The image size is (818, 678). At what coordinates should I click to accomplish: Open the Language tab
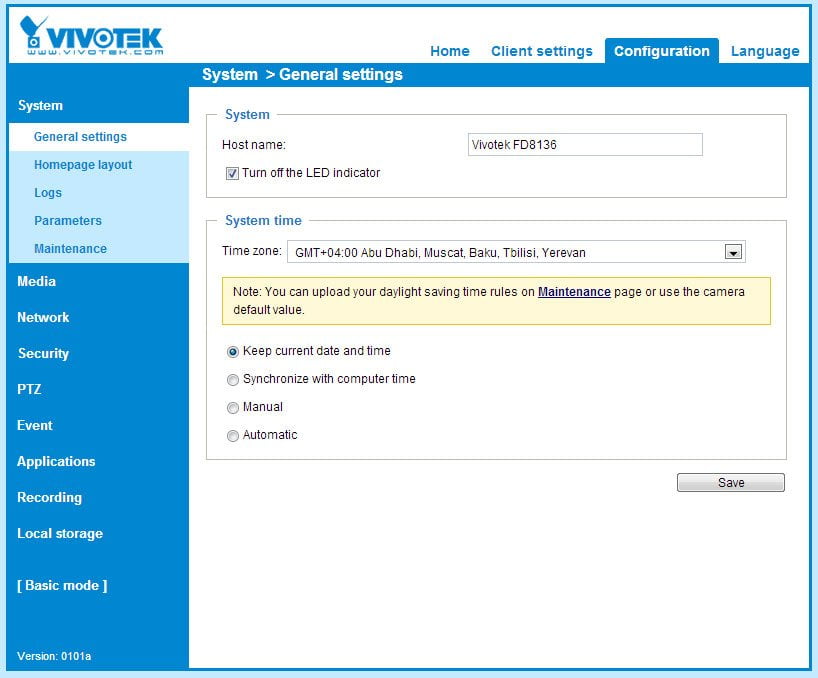[765, 51]
